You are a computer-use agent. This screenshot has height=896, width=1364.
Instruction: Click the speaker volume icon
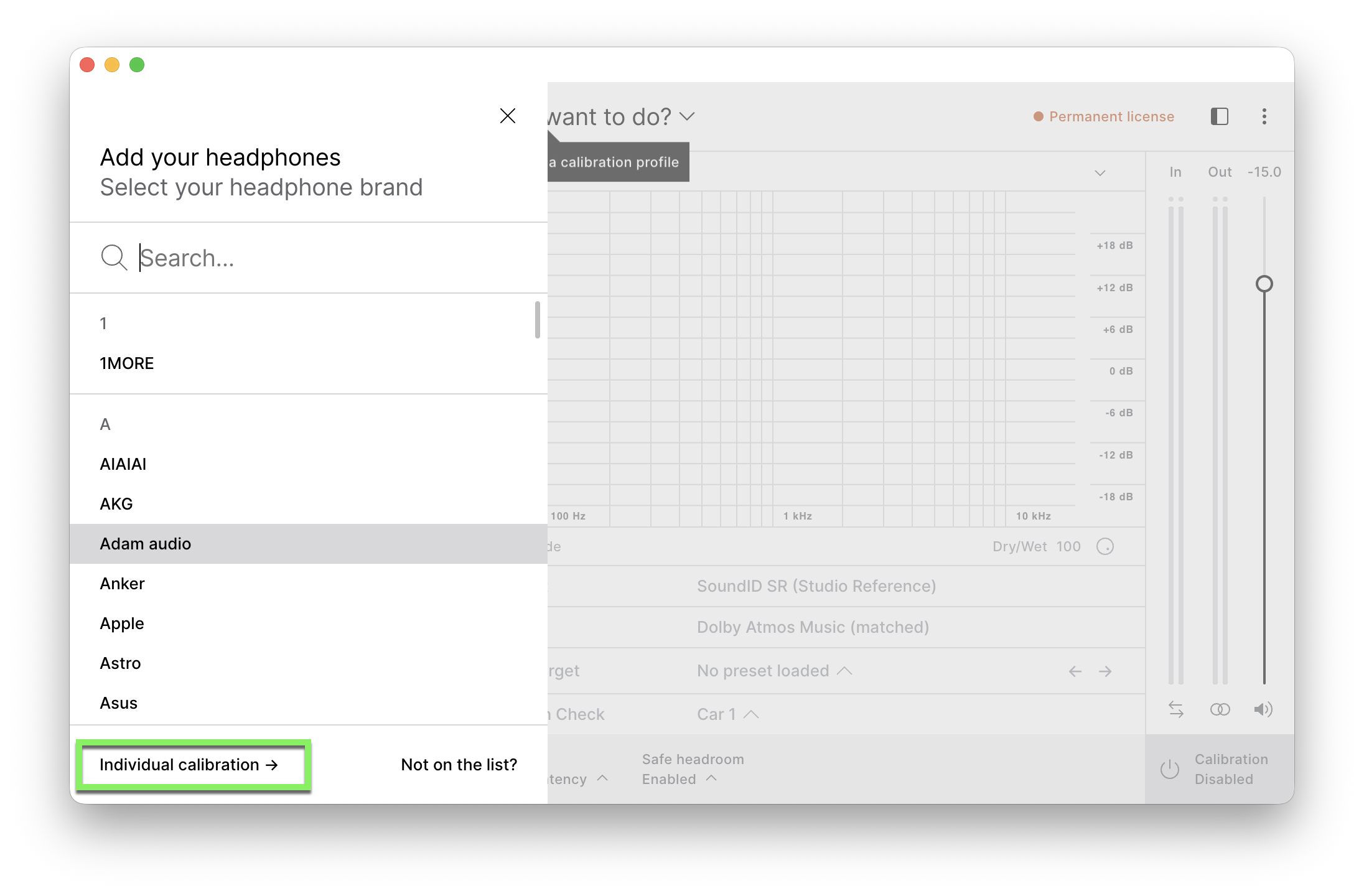tap(1263, 709)
